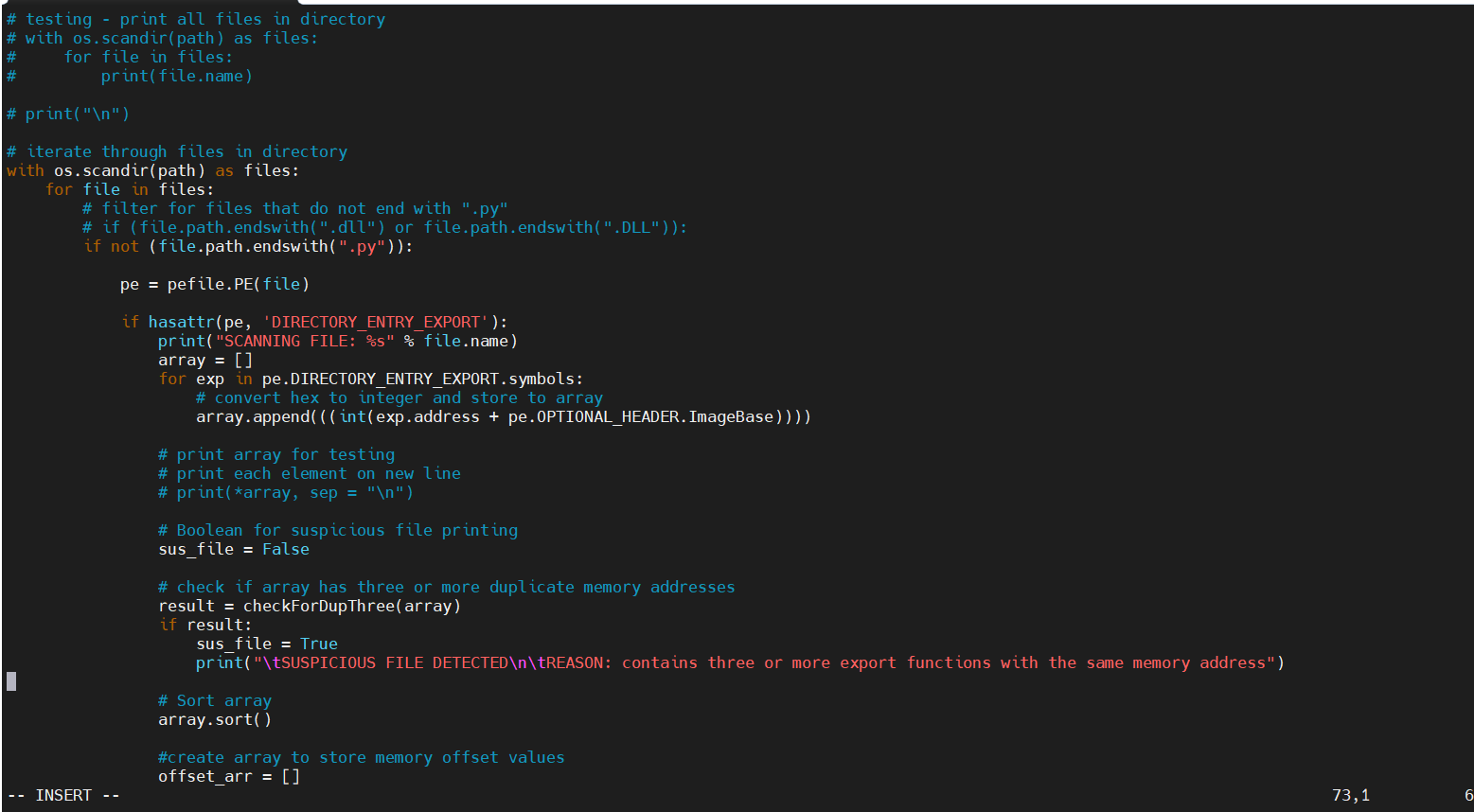
Task: Click the array.append ImageBase line
Action: click(x=502, y=416)
